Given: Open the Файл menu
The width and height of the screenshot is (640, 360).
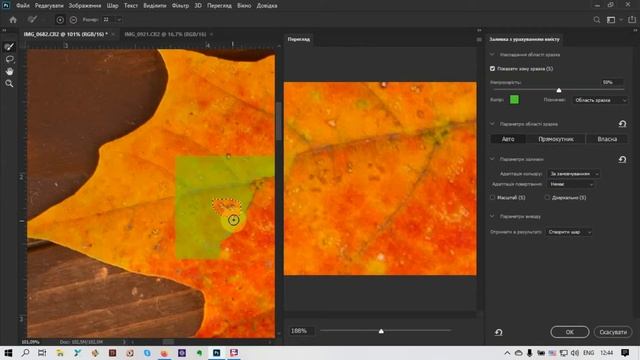Looking at the screenshot, I should click(x=23, y=6).
